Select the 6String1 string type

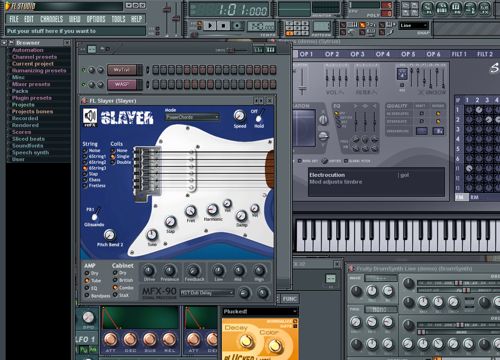click(94, 156)
